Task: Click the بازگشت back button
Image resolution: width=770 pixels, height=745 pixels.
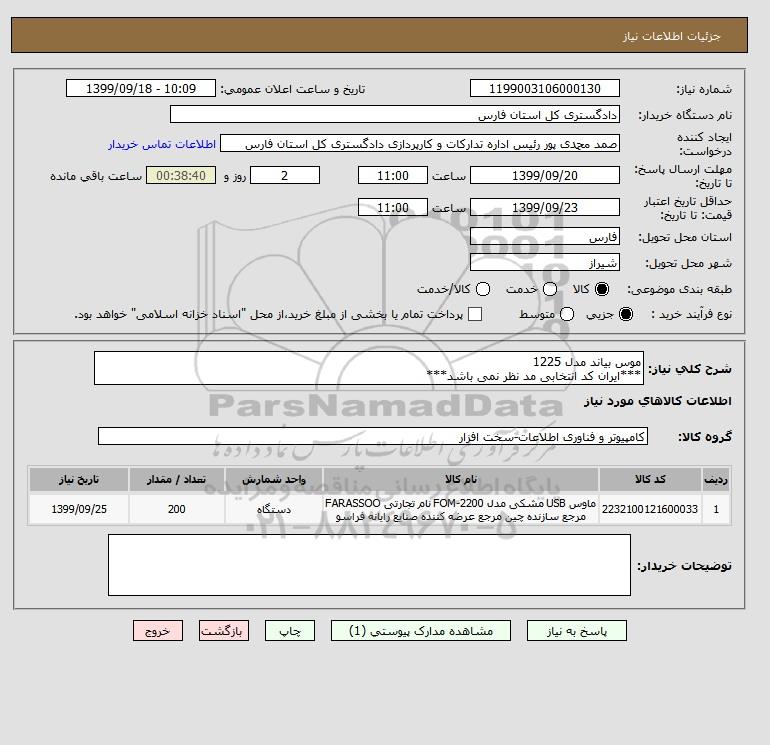Action: click(224, 631)
